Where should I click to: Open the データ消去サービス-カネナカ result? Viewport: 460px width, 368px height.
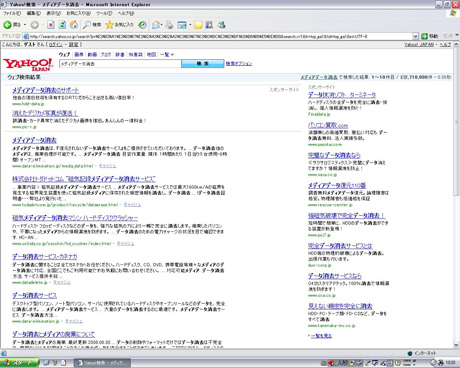point(45,257)
